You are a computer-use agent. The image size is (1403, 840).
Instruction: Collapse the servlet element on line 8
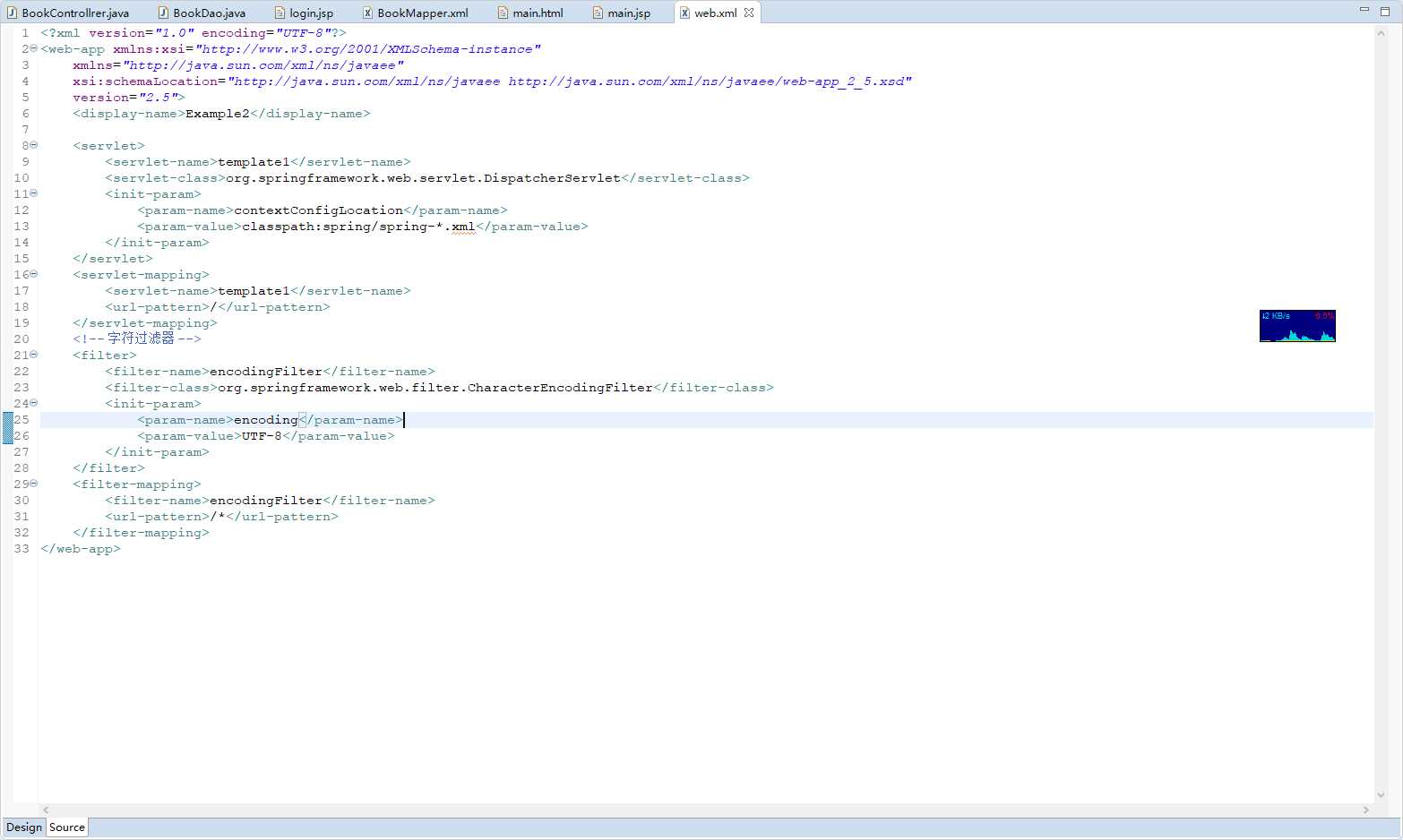34,145
